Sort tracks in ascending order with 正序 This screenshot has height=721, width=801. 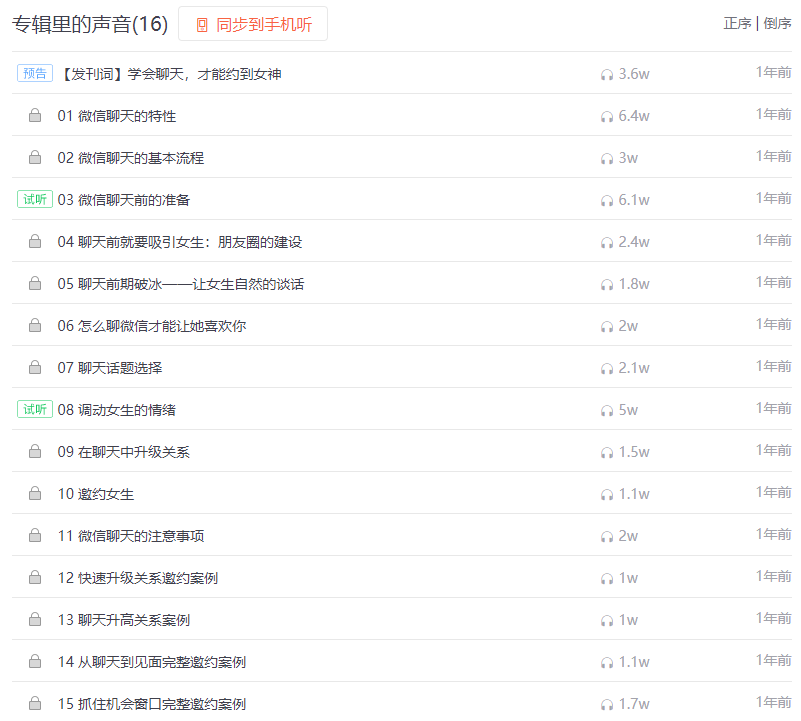click(737, 24)
